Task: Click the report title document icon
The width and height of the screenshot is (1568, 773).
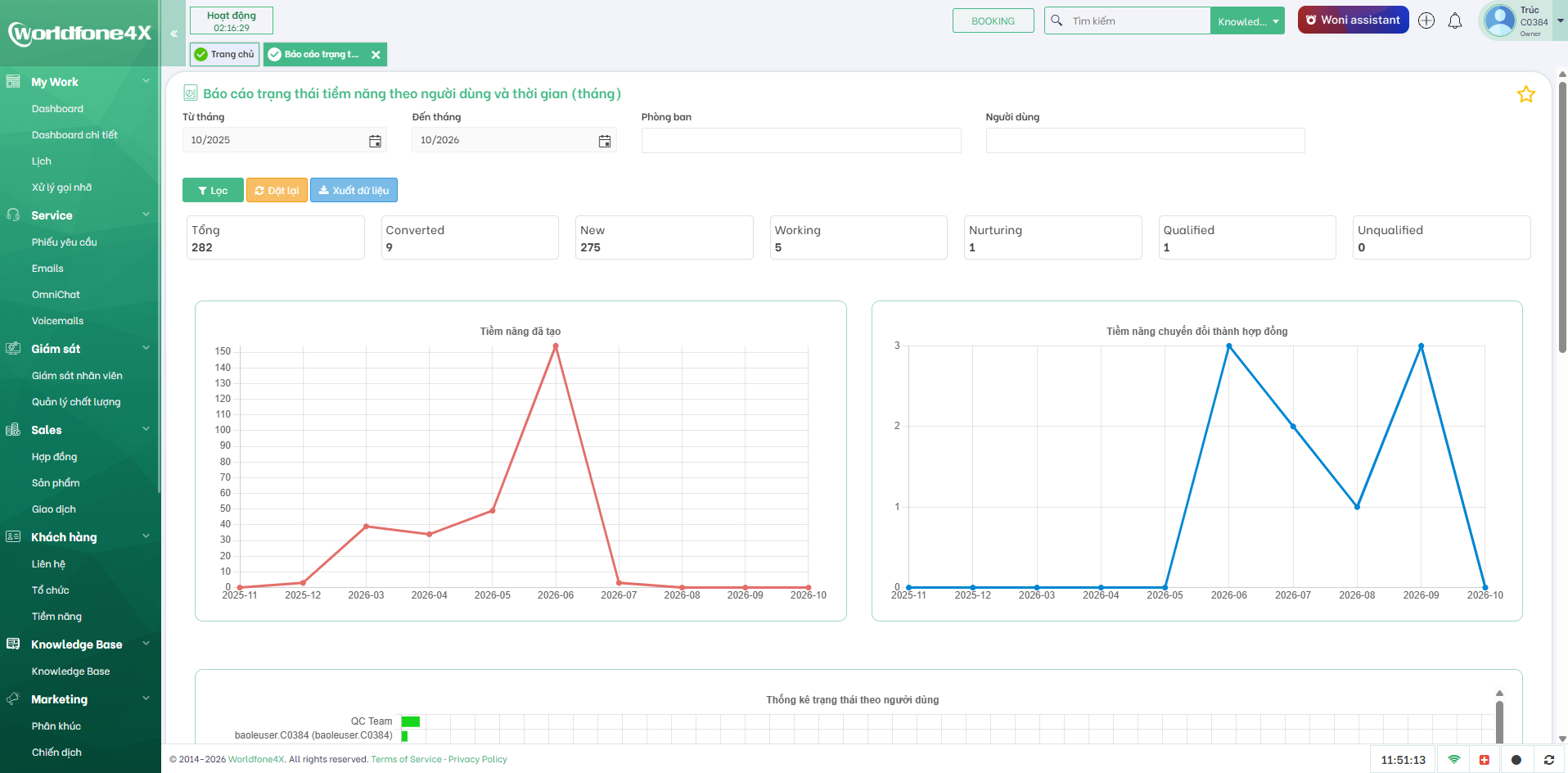Action: (x=191, y=93)
